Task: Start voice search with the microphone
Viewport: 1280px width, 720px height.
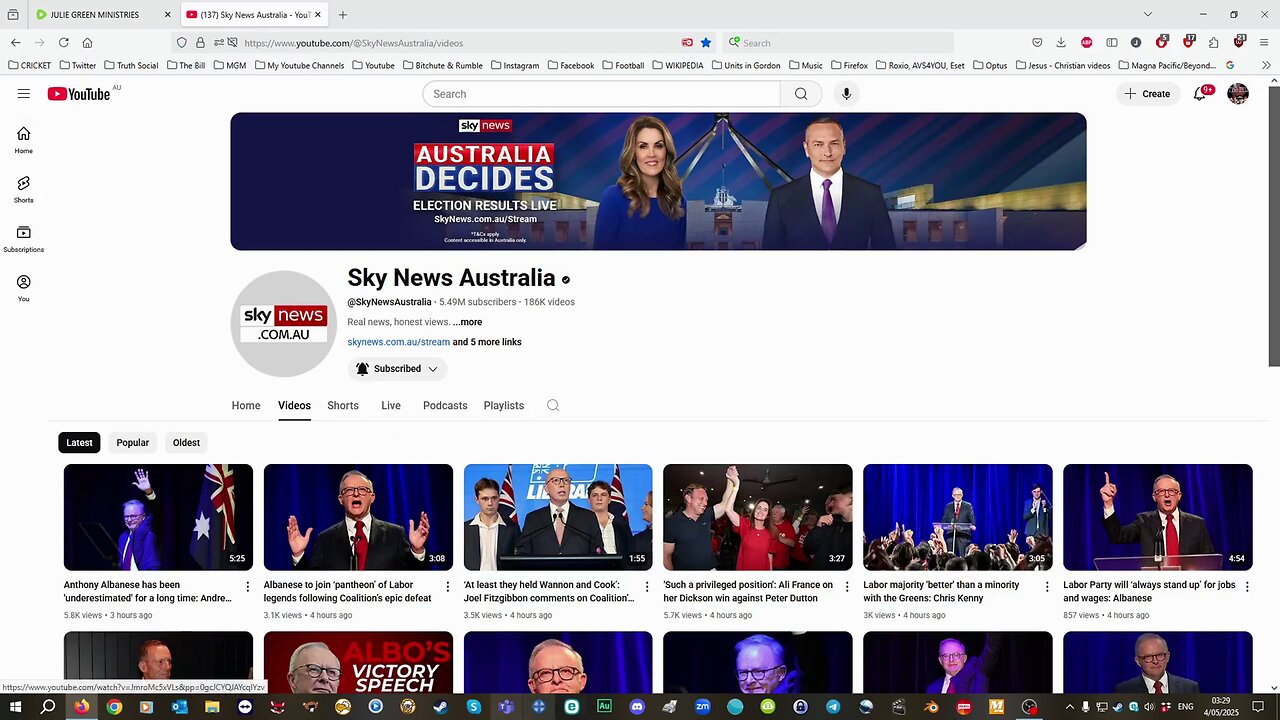Action: (x=846, y=94)
